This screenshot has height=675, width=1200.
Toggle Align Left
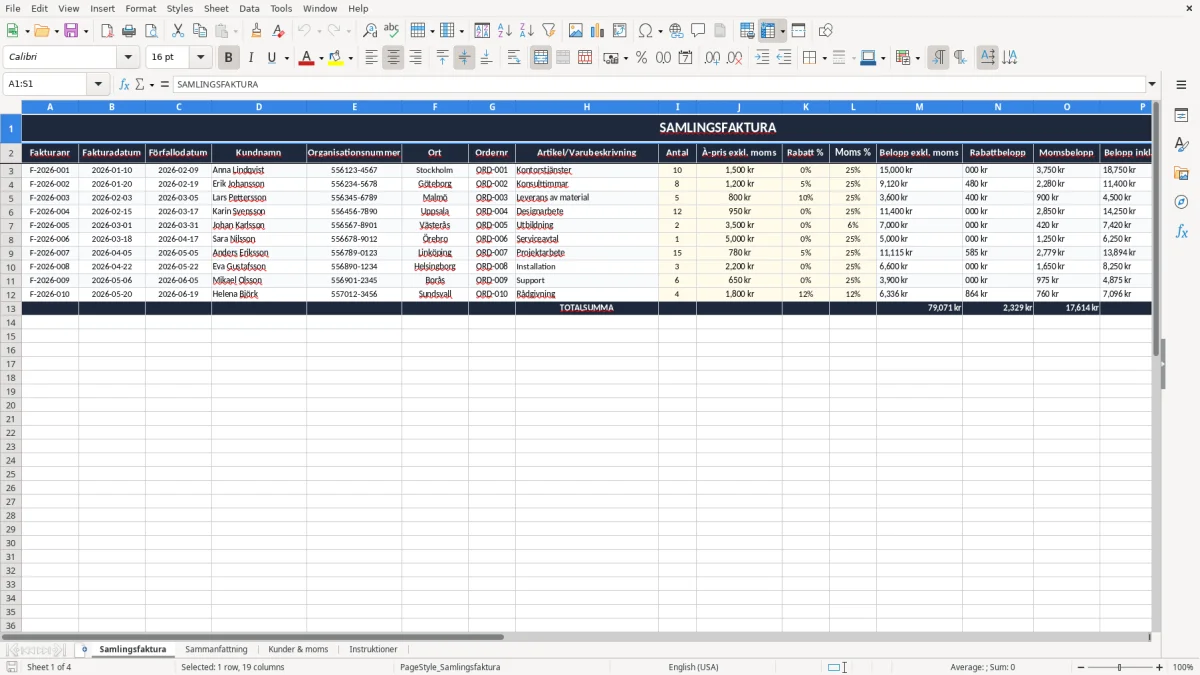click(x=371, y=58)
